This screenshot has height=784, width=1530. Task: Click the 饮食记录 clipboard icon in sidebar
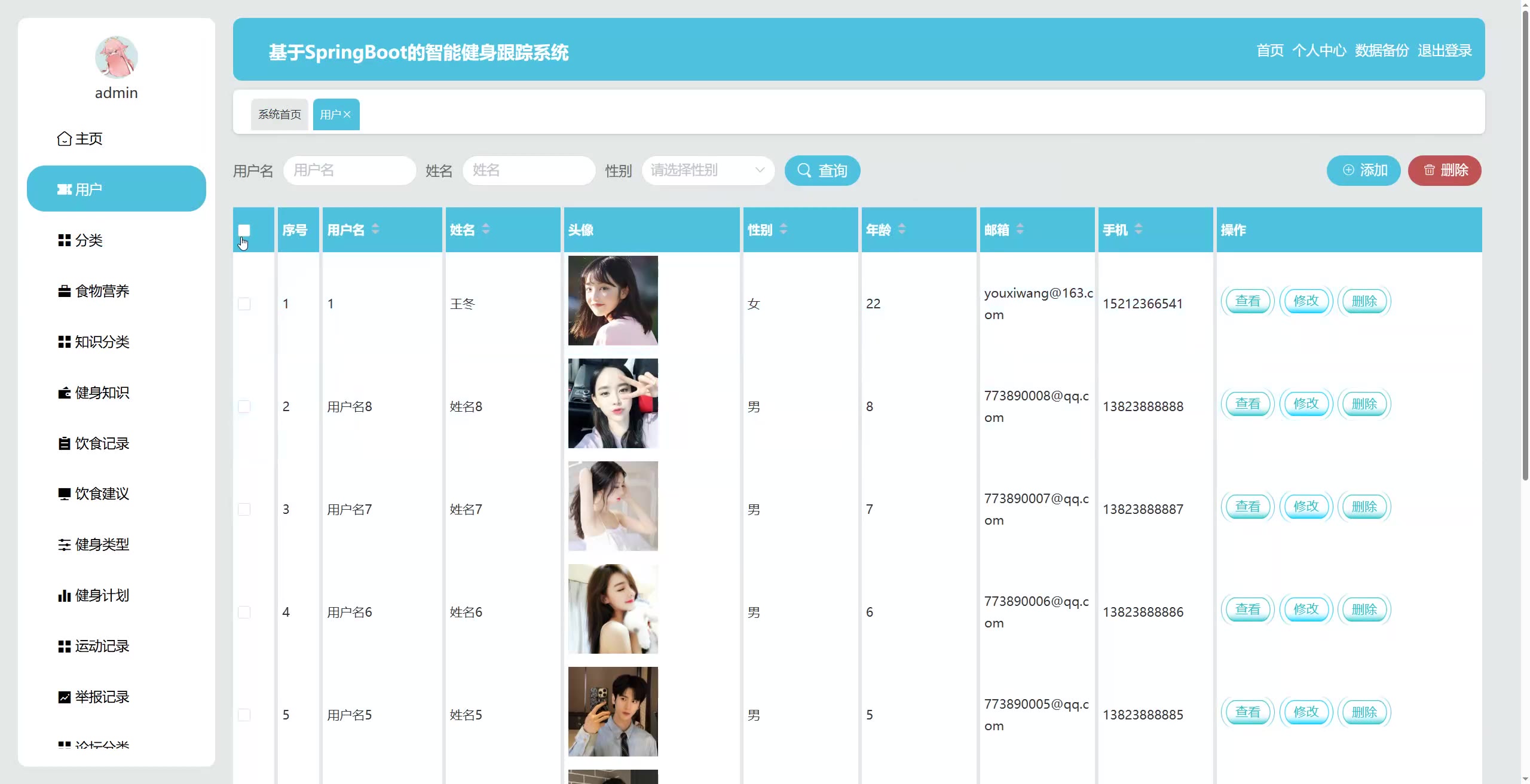click(x=64, y=443)
